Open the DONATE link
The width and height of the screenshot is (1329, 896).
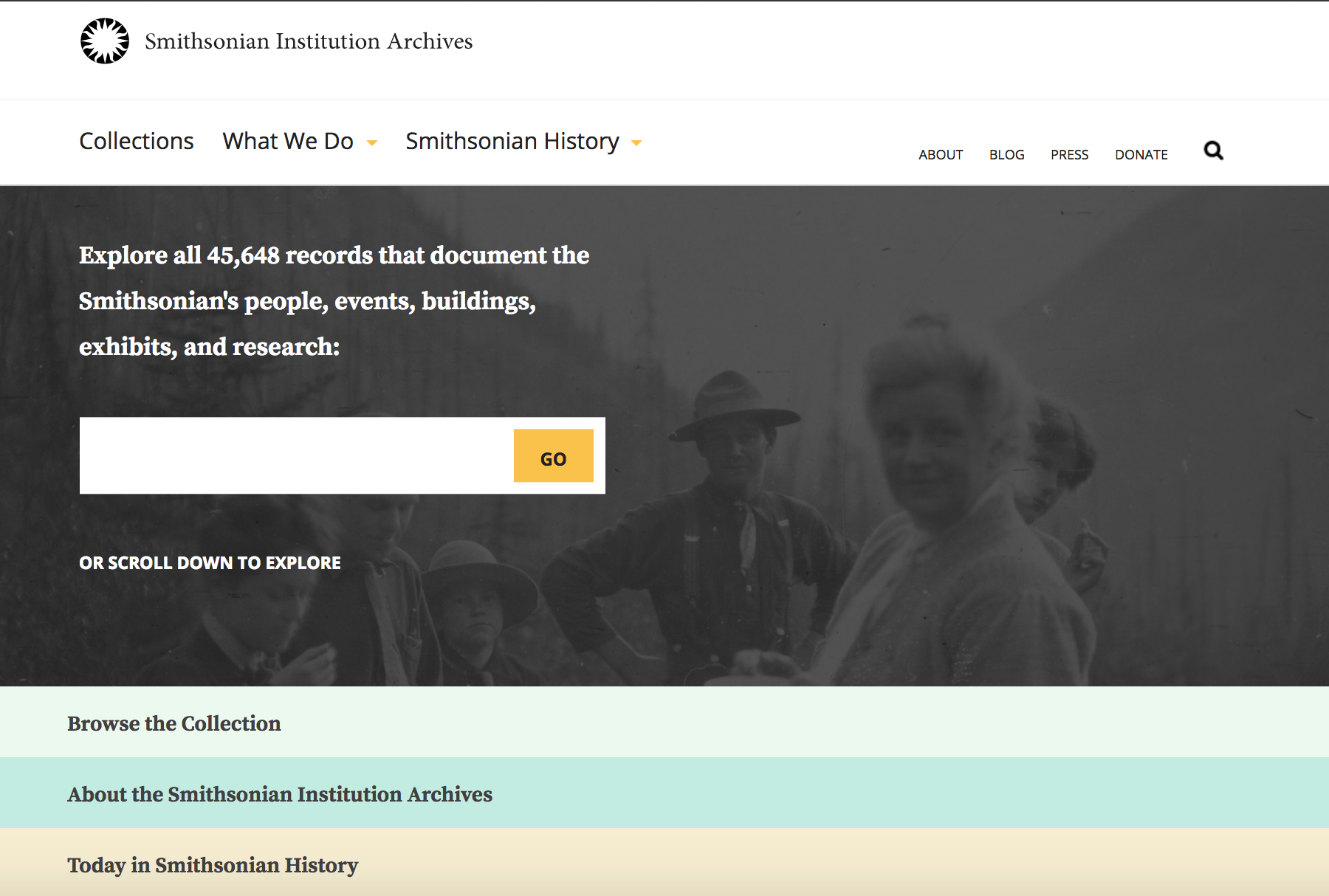[1141, 155]
